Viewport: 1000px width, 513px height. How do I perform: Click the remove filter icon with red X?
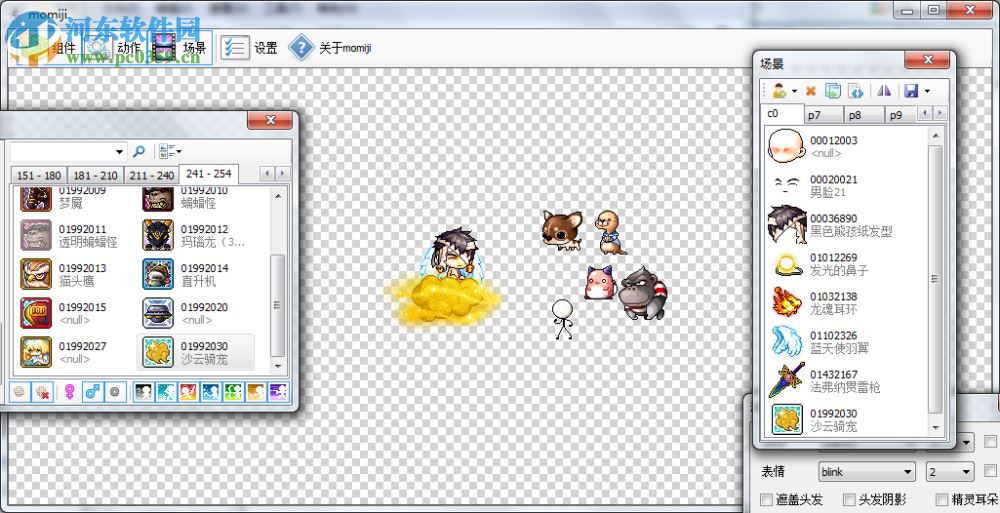coord(42,392)
